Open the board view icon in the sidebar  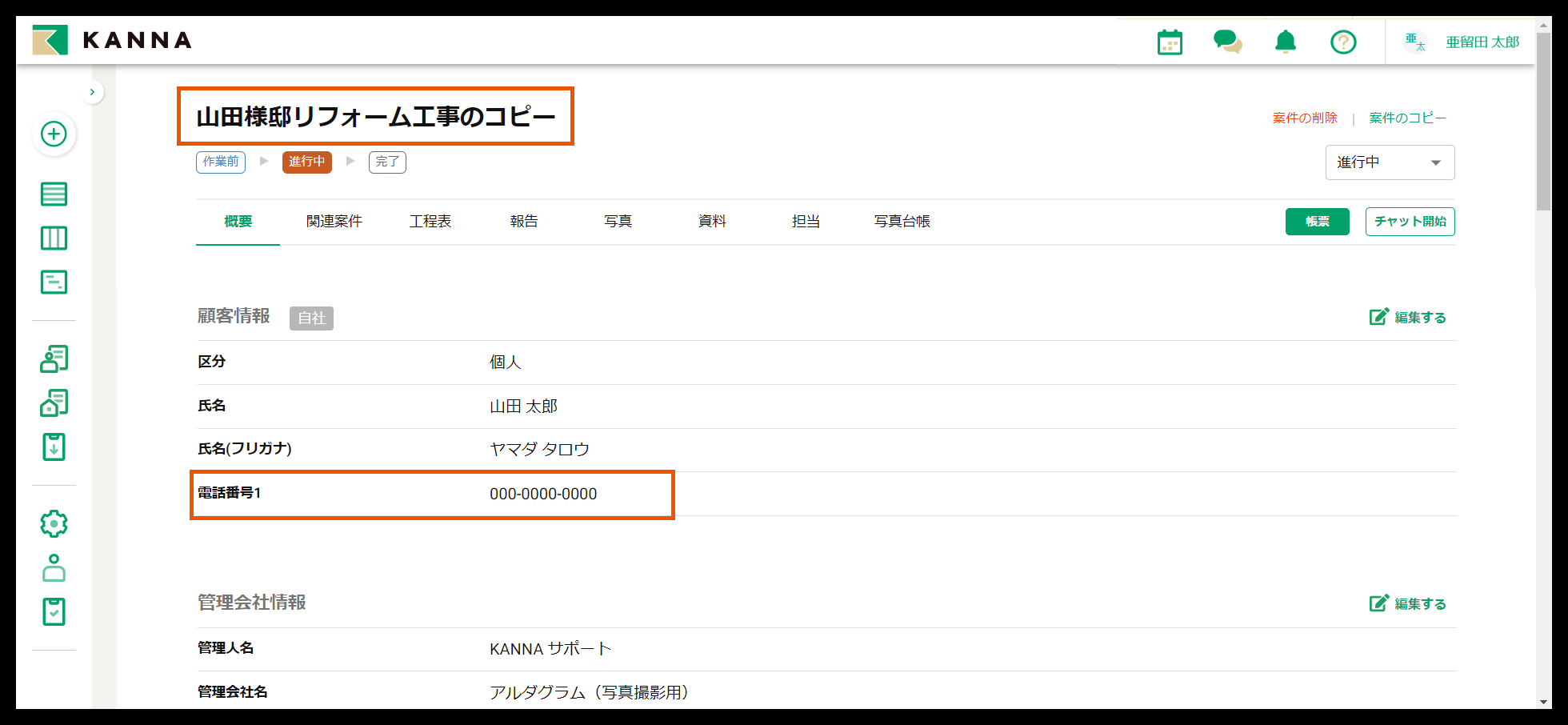(x=54, y=238)
